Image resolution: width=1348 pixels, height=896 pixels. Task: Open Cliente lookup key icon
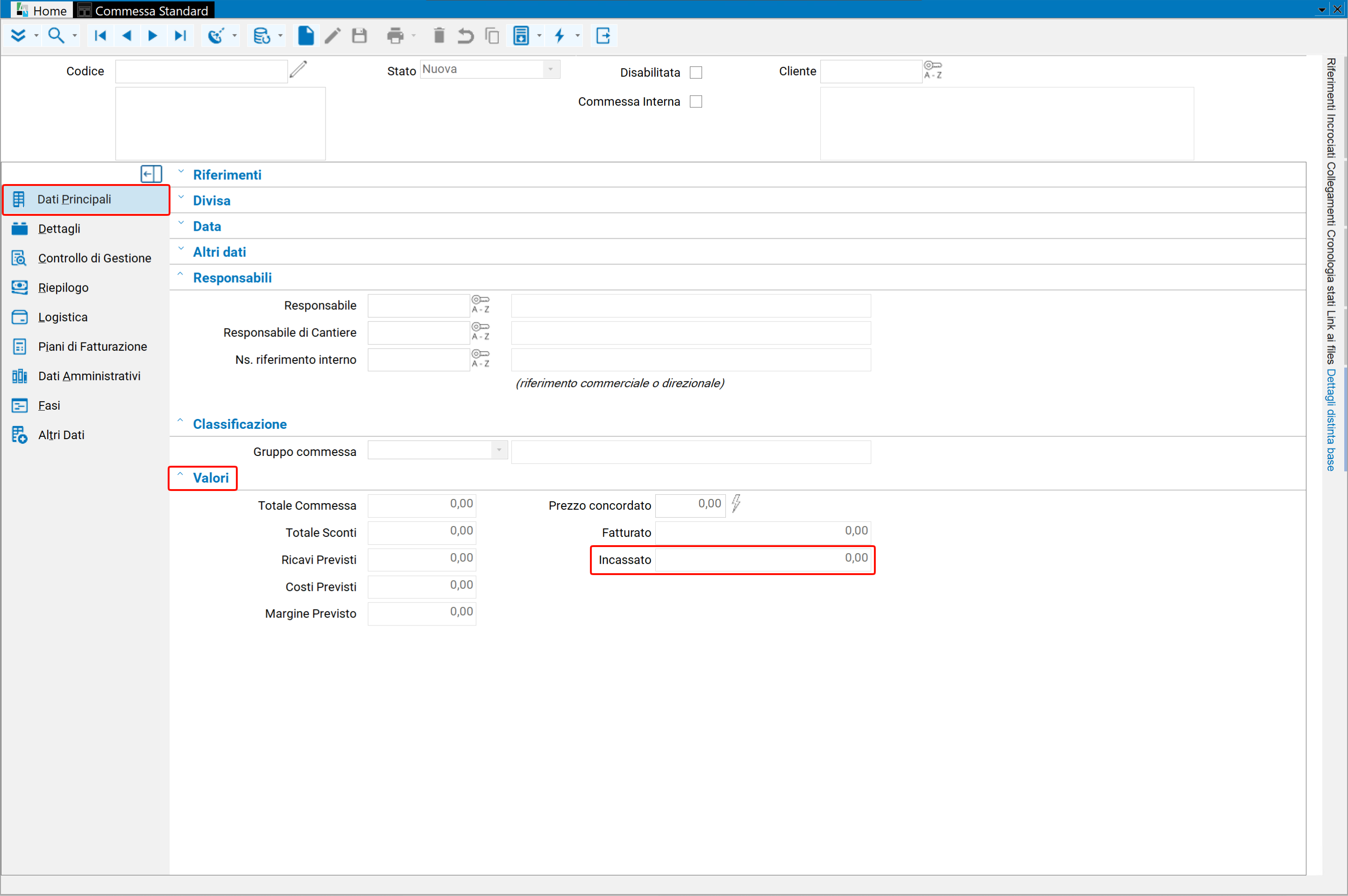(x=933, y=70)
